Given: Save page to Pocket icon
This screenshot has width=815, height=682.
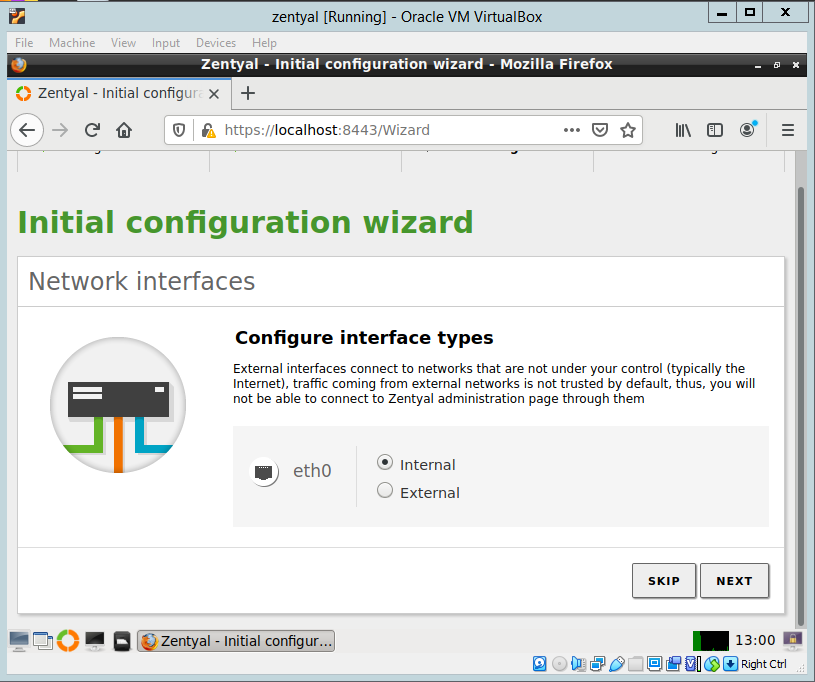Looking at the screenshot, I should (600, 130).
